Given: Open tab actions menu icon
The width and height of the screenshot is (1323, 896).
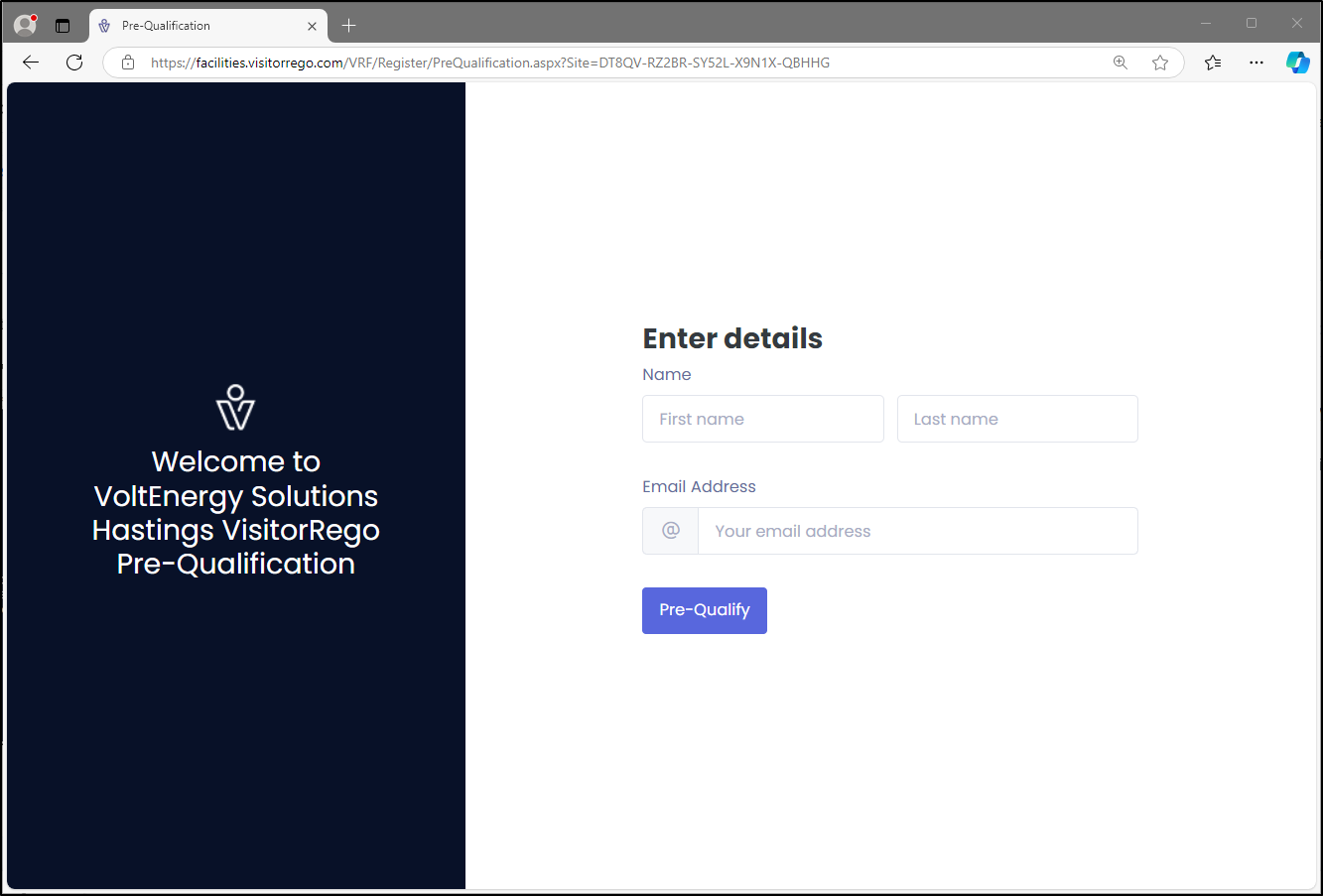Looking at the screenshot, I should 63,26.
